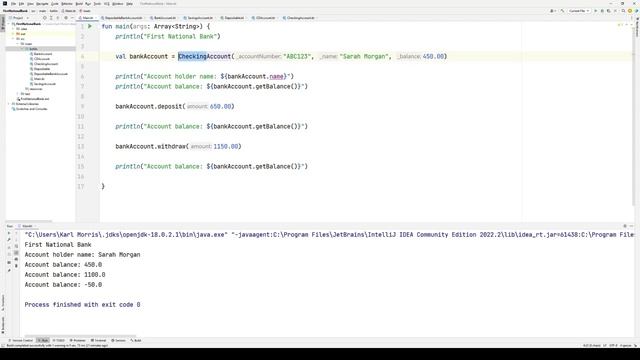Viewport: 640px width, 360px height.
Task: Open the Problems tool window button
Action: pyautogui.click(x=78, y=340)
